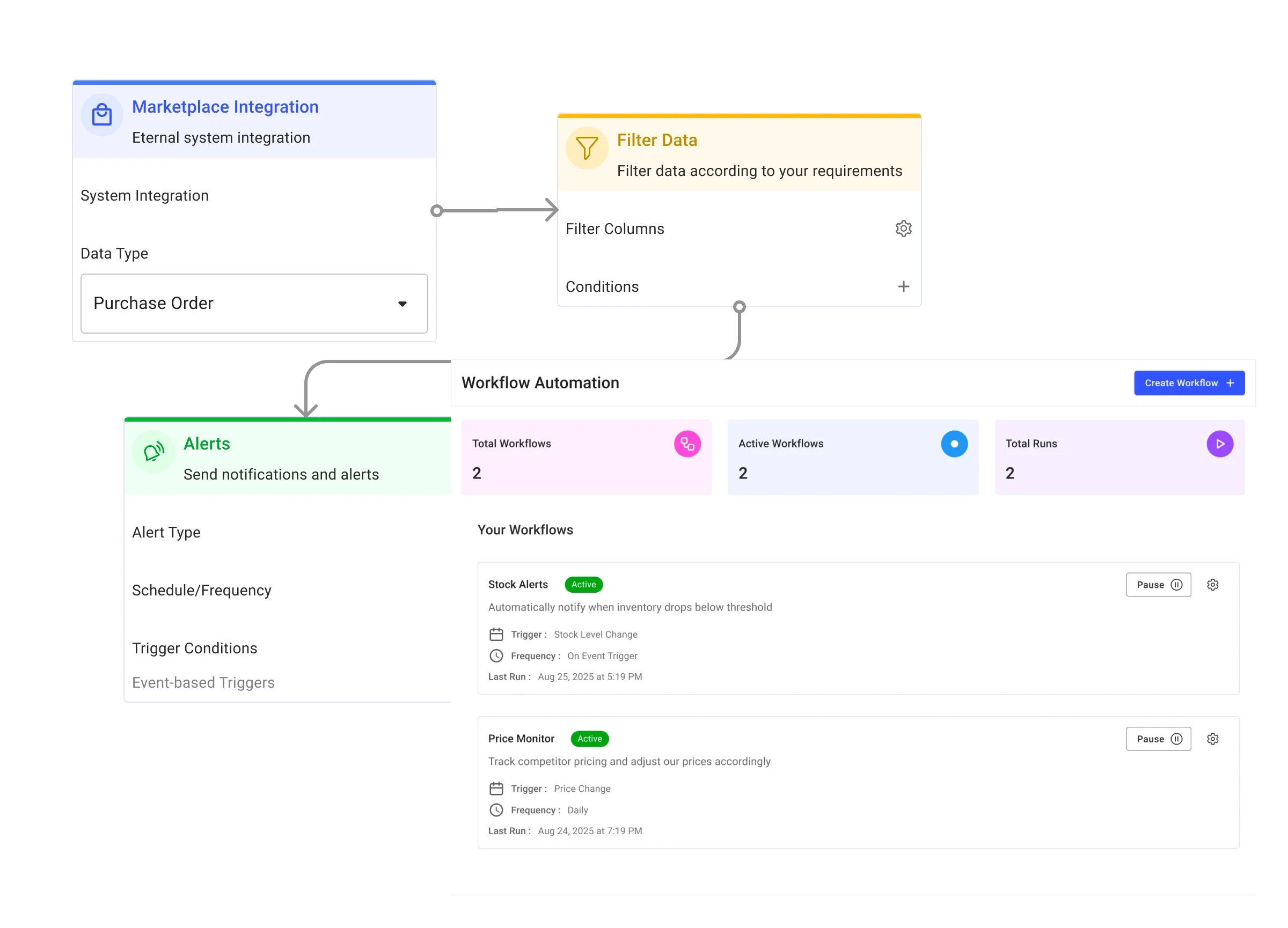The height and width of the screenshot is (928, 1288).
Task: Click clock icon beside Daily frequency
Action: (x=496, y=810)
